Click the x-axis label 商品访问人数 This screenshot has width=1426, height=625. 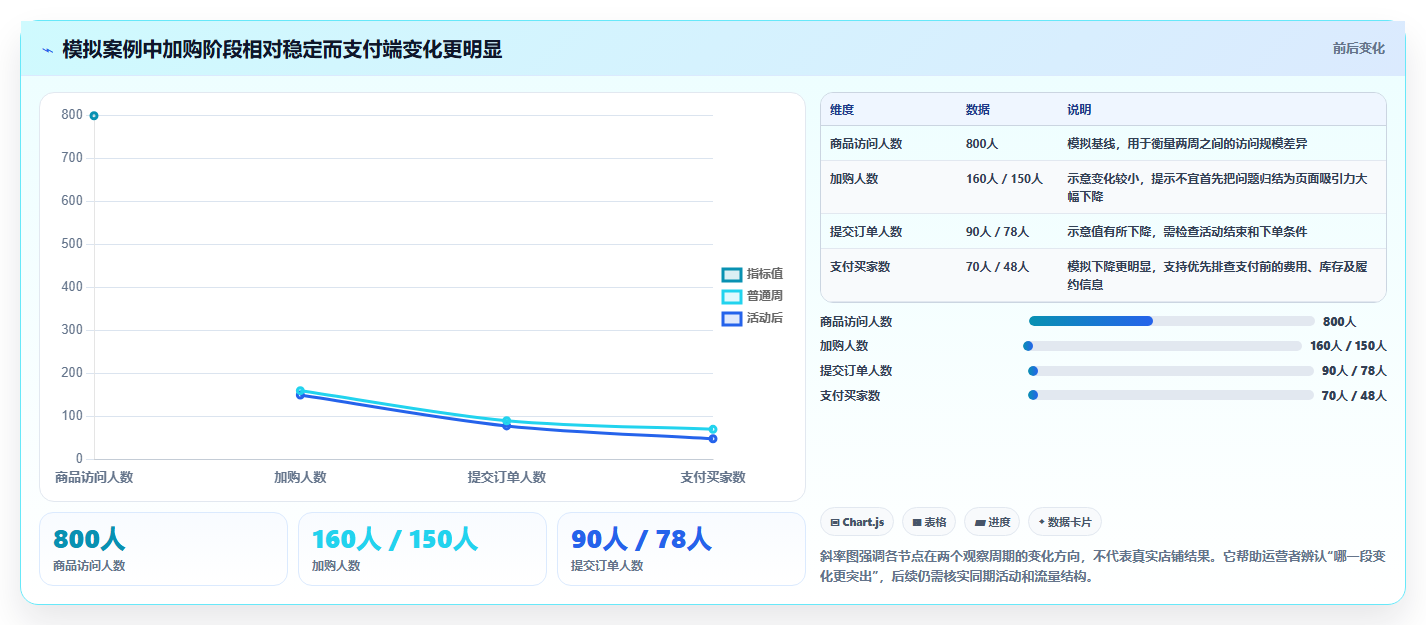click(94, 477)
